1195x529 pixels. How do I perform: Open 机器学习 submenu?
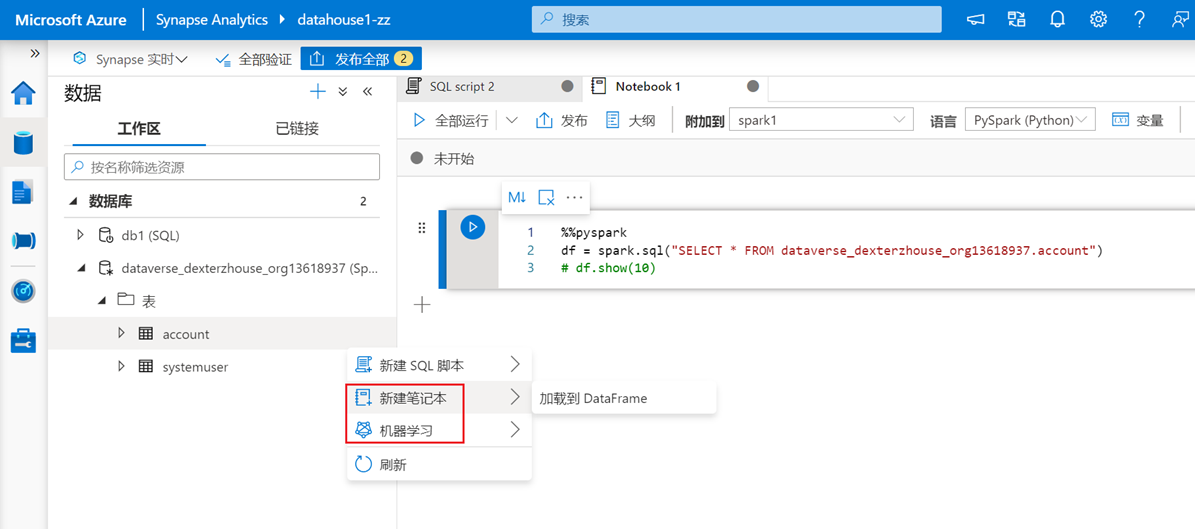coord(439,430)
